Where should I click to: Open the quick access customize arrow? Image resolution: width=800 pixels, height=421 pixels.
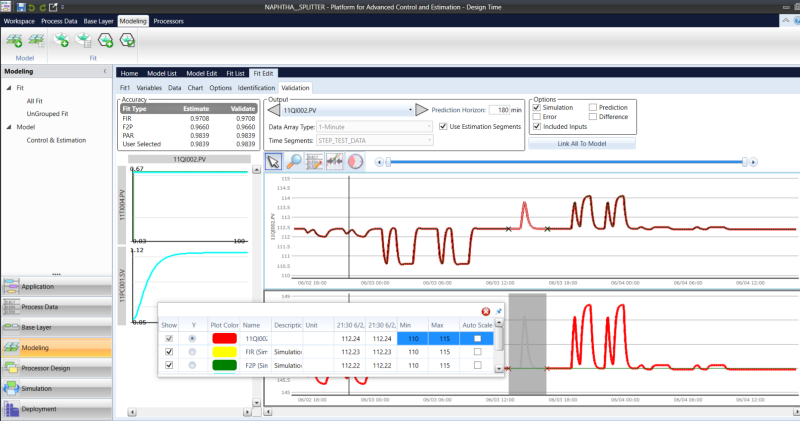click(63, 7)
